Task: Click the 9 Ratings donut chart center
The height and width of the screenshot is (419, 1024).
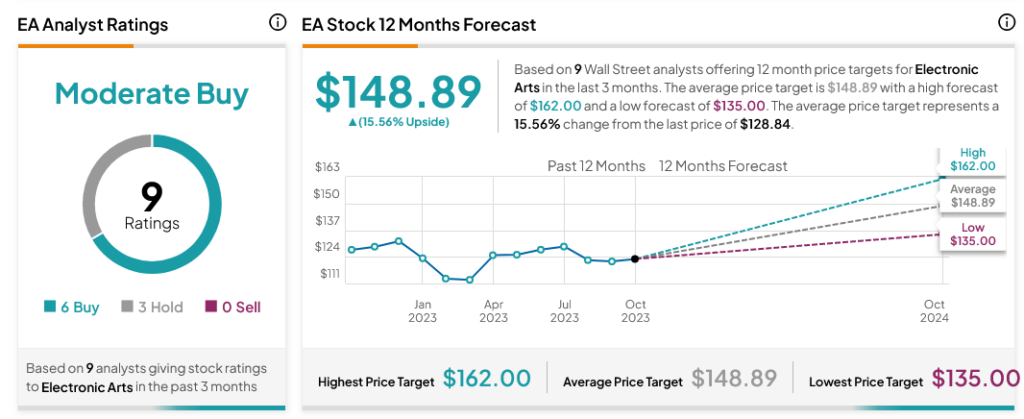Action: [x=151, y=206]
